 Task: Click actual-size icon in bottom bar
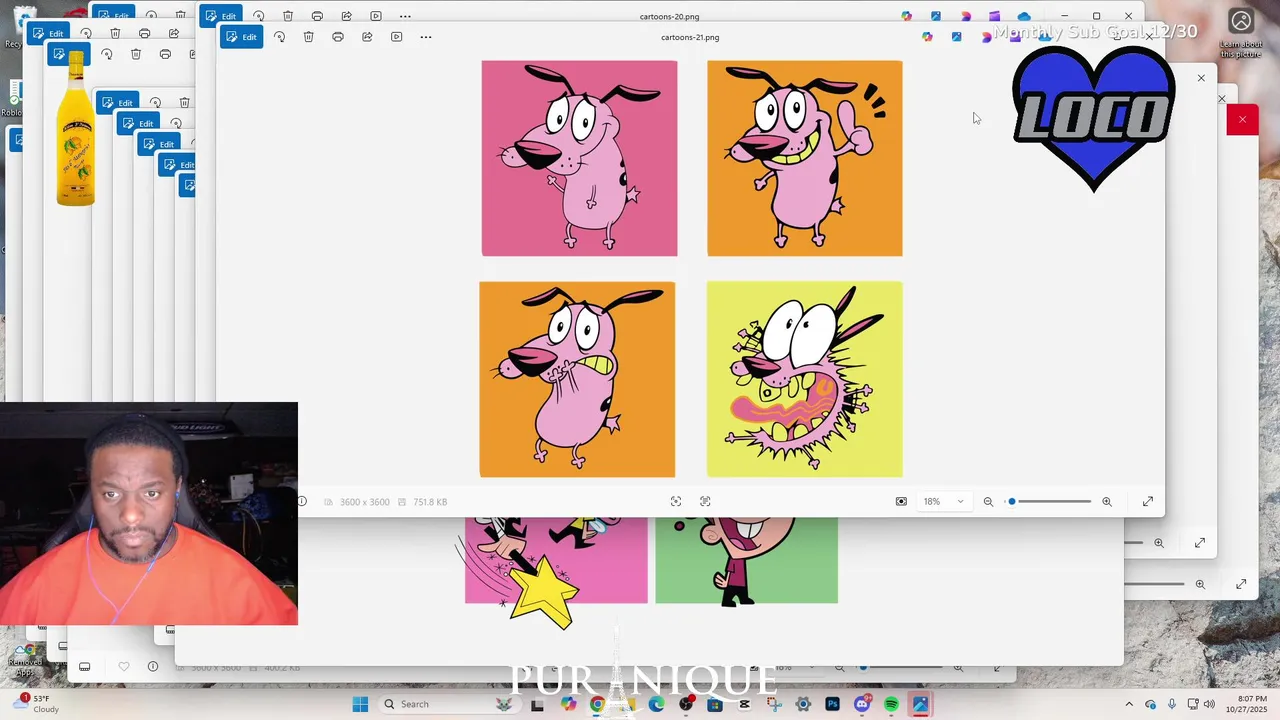coord(705,502)
